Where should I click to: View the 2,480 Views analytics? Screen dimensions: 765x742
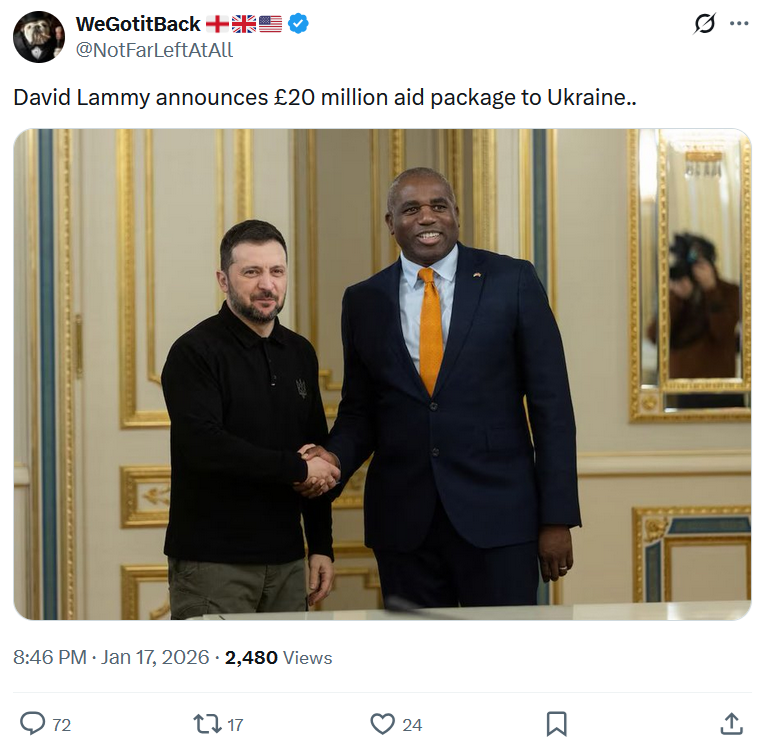tap(278, 658)
